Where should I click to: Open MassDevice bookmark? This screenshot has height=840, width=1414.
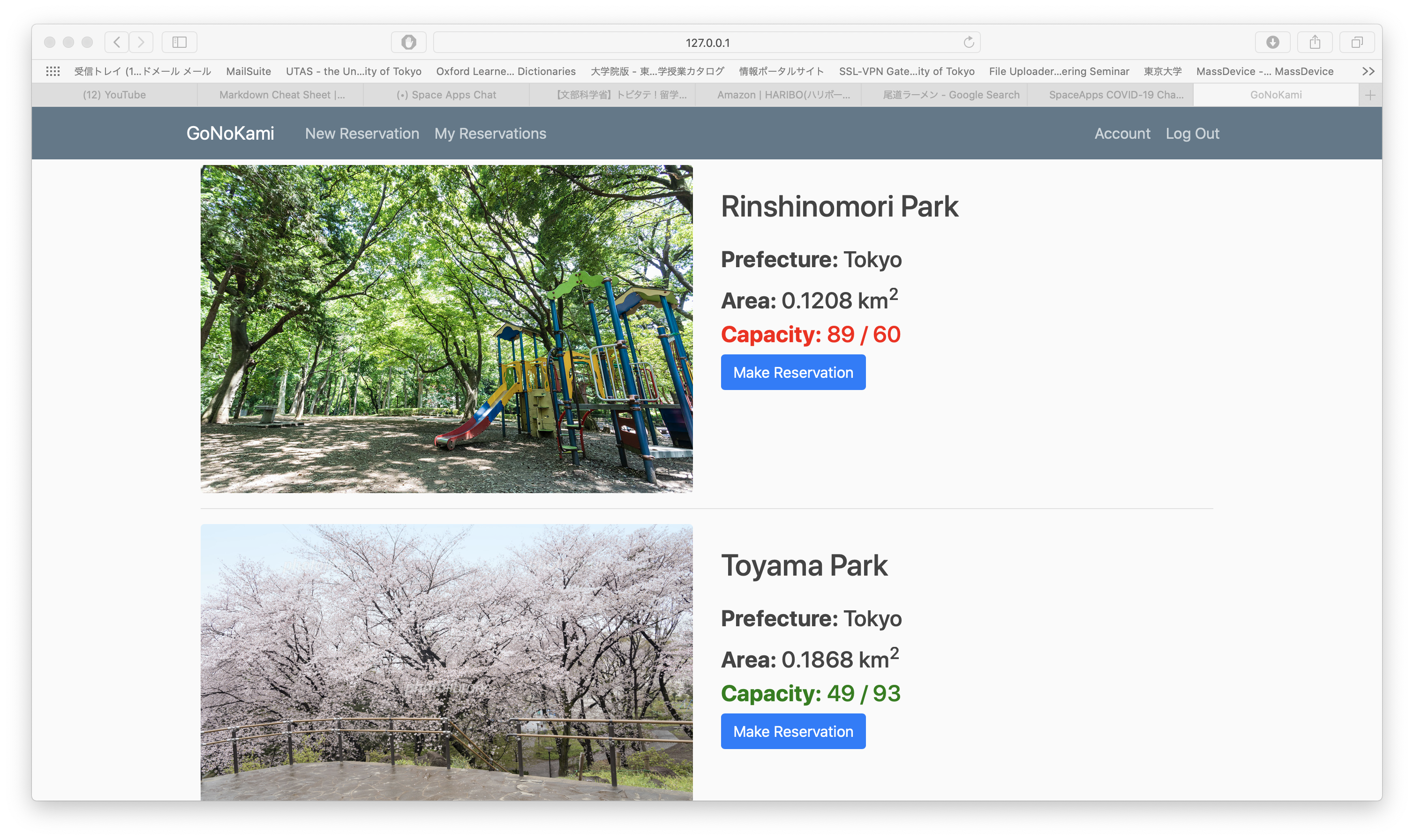(1264, 71)
